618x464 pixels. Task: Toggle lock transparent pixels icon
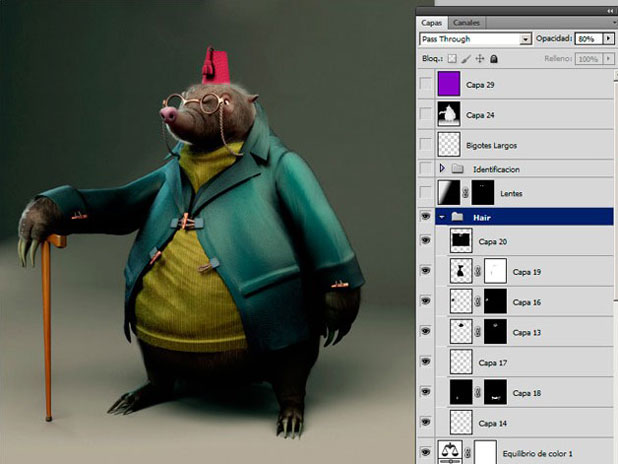pyautogui.click(x=452, y=59)
